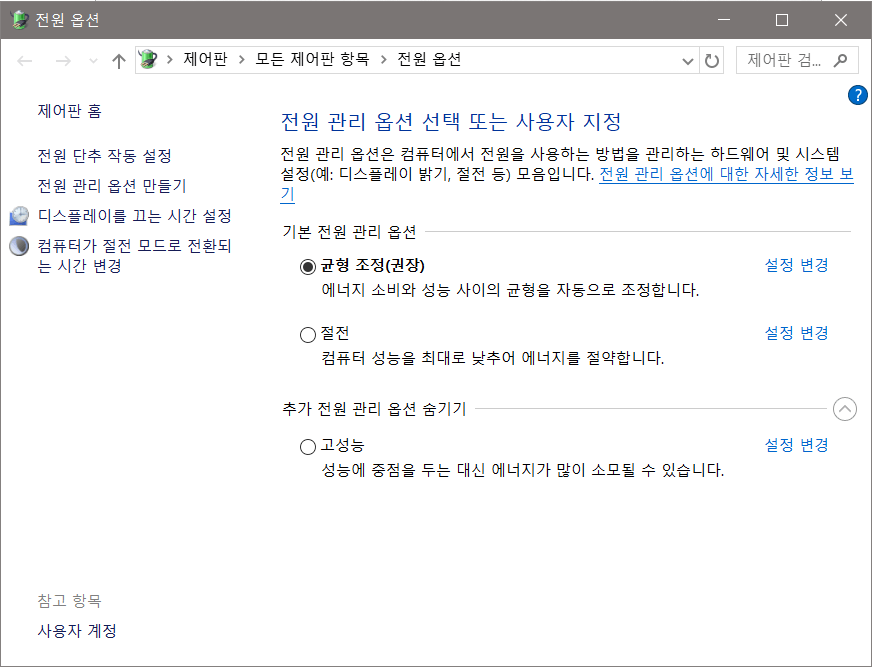Select the 균형 조정(권장) power plan

(x=308, y=266)
